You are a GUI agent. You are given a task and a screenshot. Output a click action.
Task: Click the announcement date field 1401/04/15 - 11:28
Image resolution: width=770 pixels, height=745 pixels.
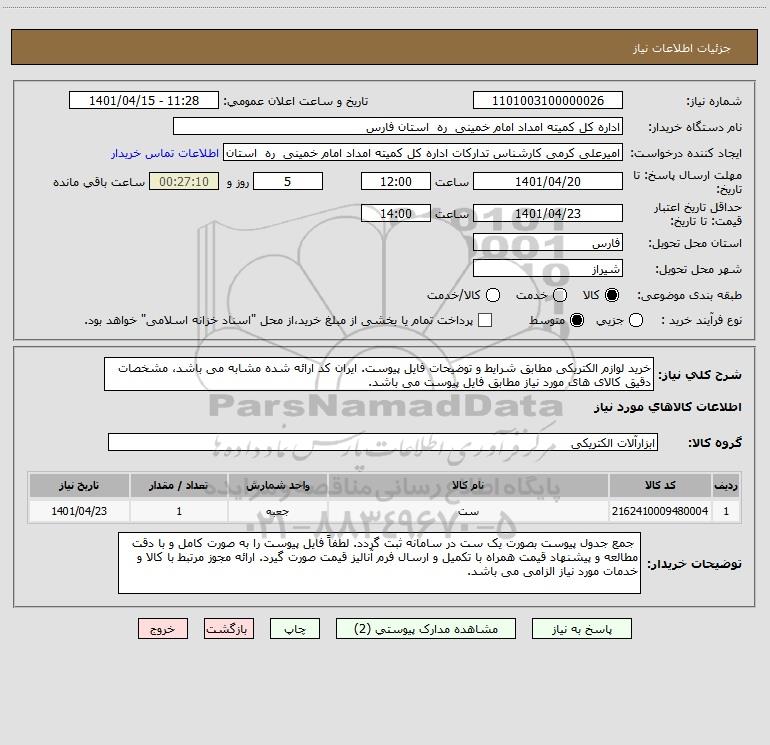pos(144,101)
